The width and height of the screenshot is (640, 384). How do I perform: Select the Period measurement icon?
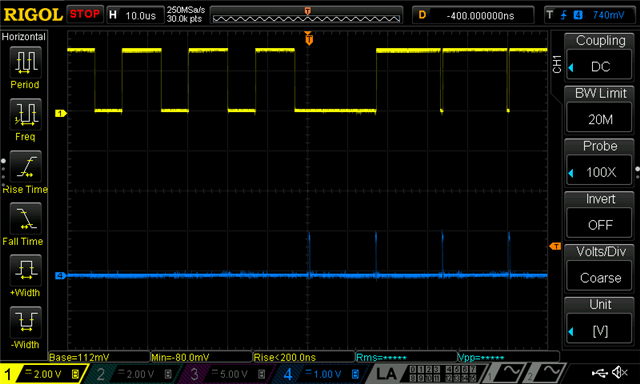25,62
